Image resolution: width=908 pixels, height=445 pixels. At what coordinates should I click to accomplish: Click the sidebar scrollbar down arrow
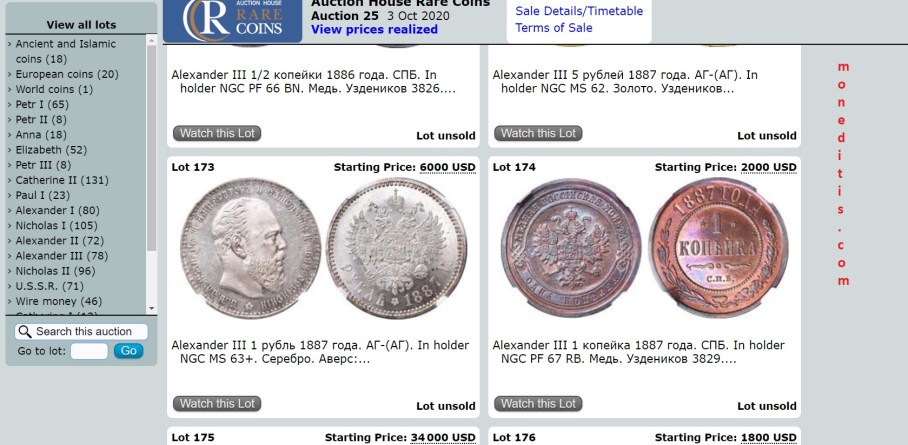click(152, 309)
